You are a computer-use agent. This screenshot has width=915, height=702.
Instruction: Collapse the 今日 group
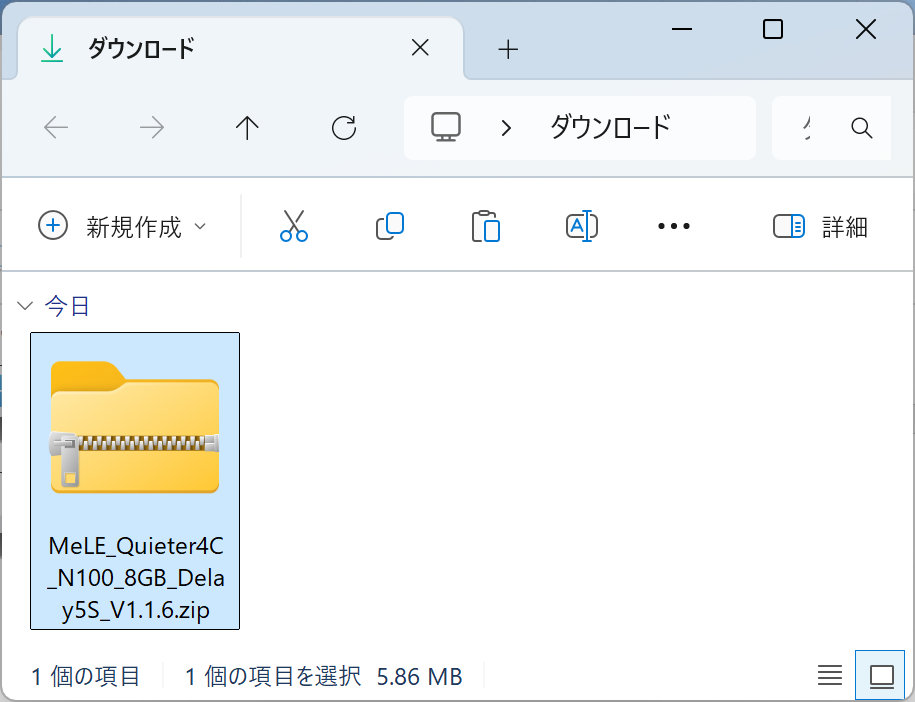[25, 306]
